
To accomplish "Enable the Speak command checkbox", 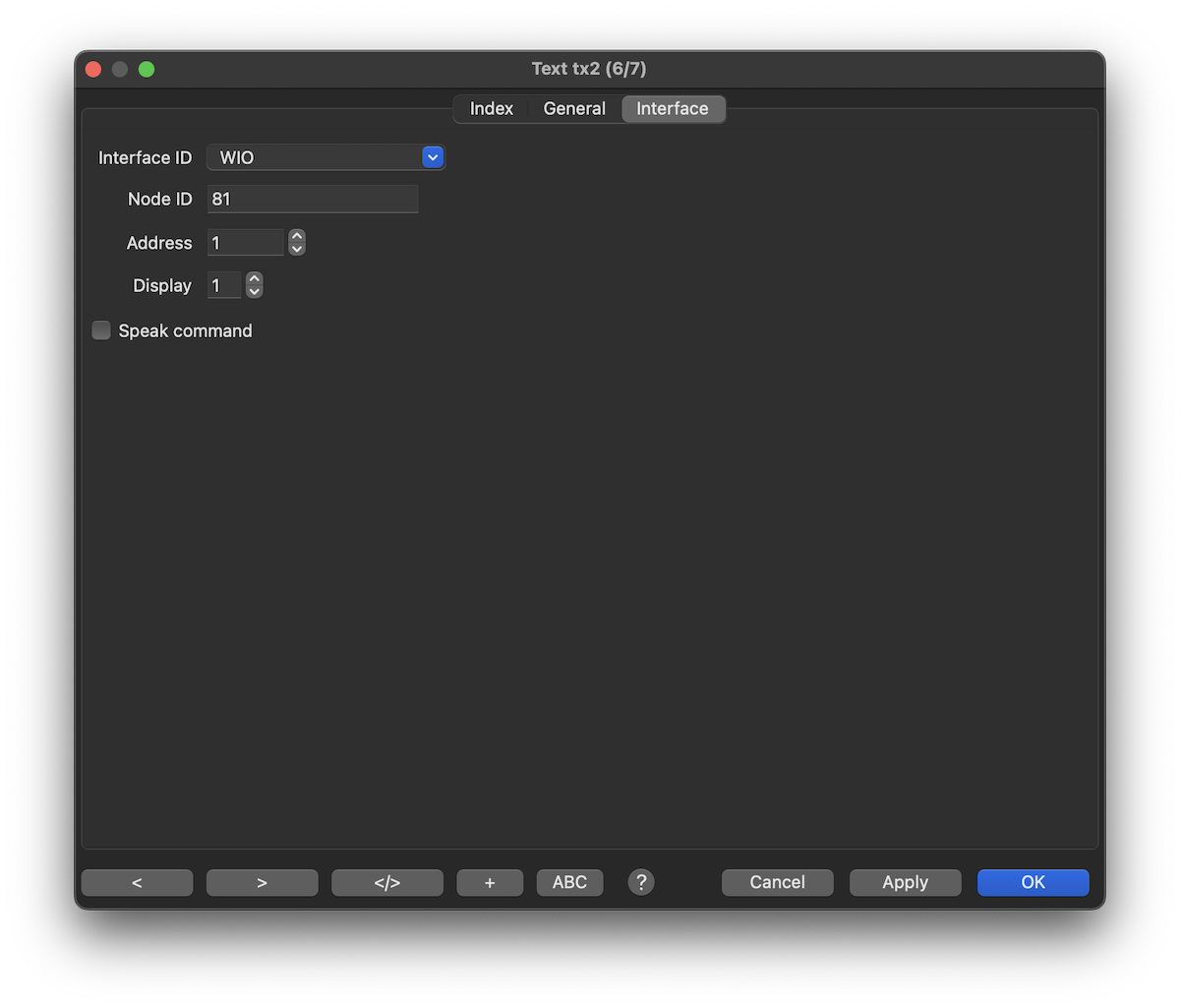I will tap(101, 330).
